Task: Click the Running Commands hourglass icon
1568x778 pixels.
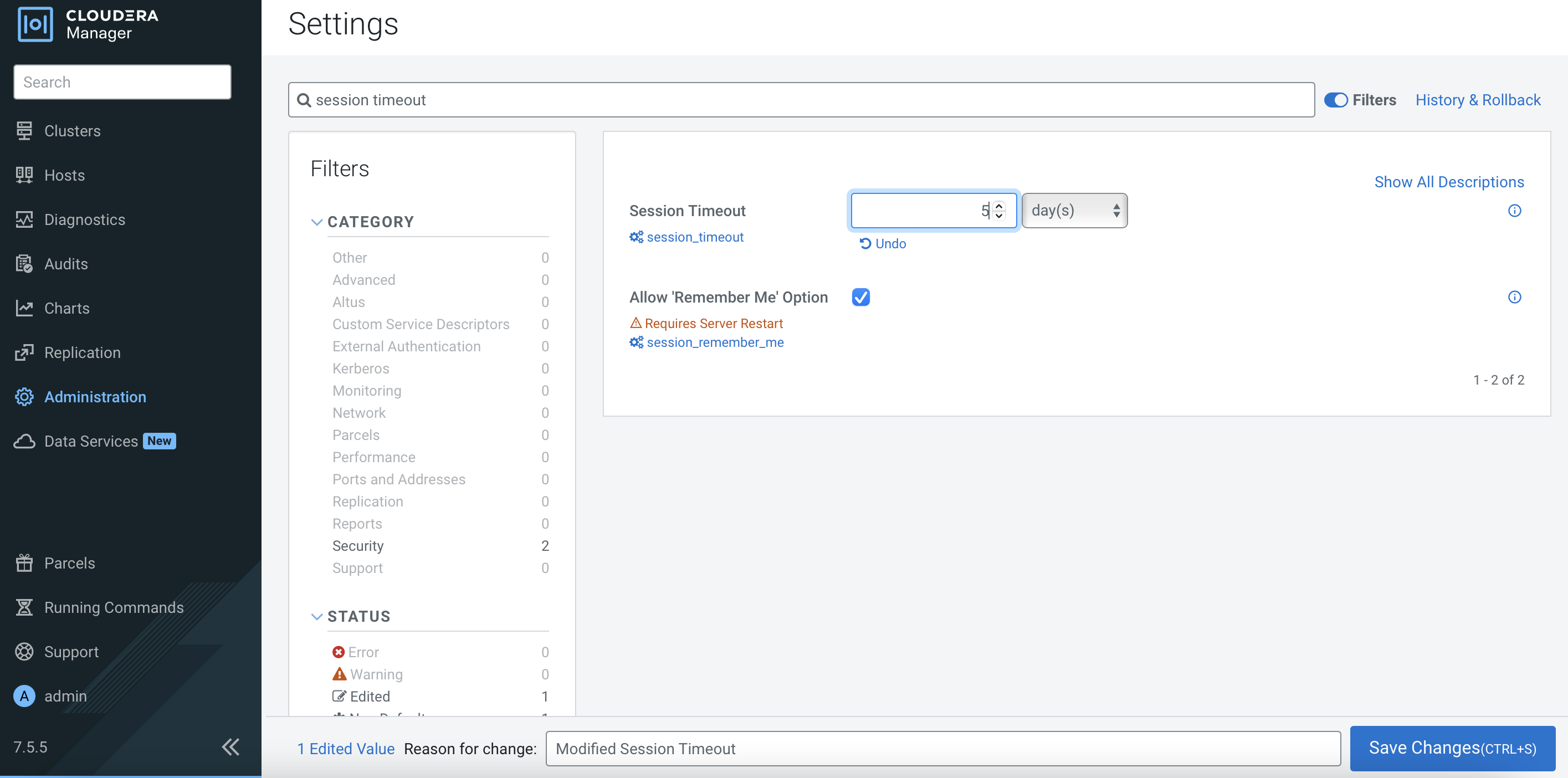Action: [x=24, y=607]
